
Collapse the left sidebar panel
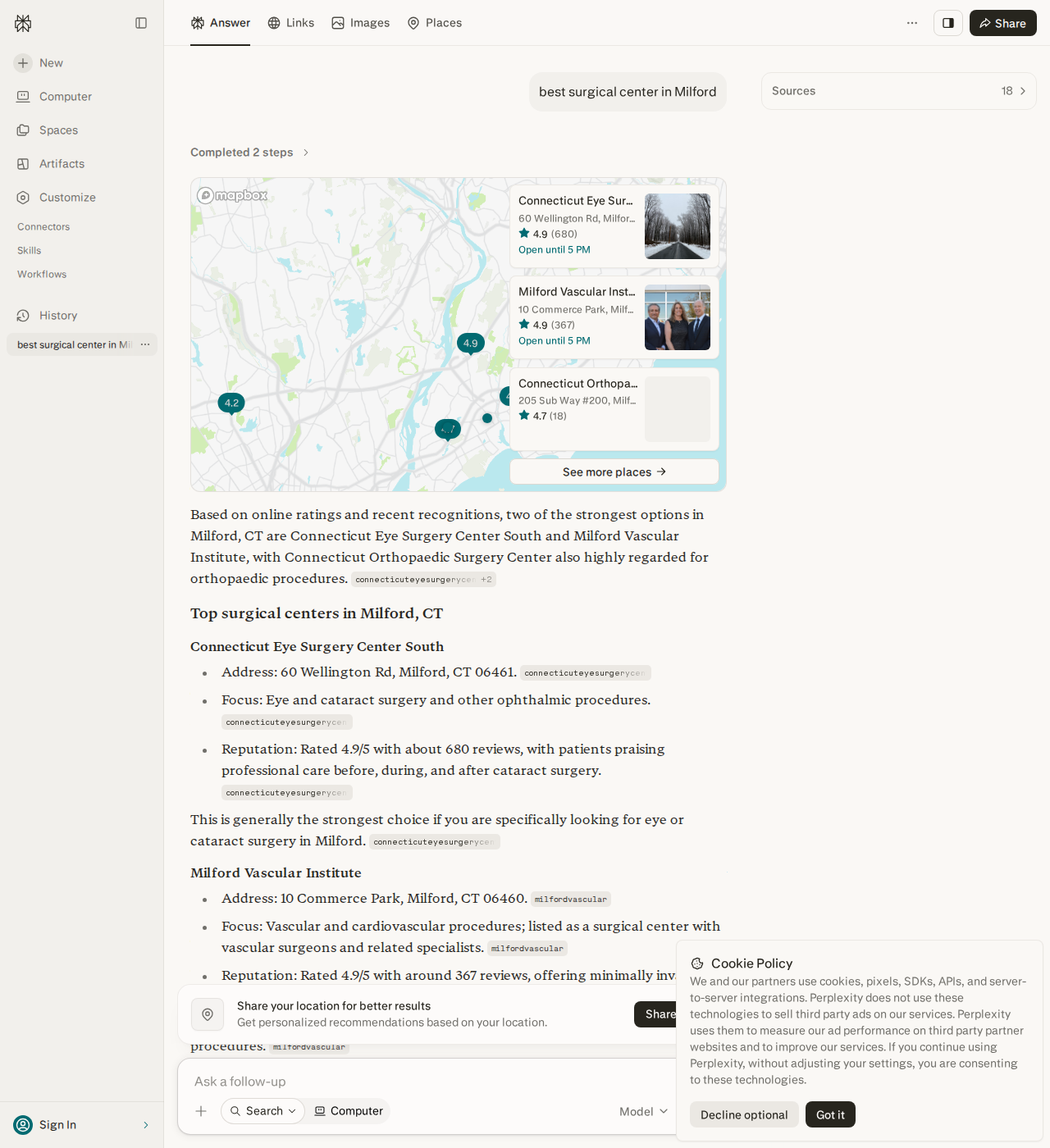point(141,23)
